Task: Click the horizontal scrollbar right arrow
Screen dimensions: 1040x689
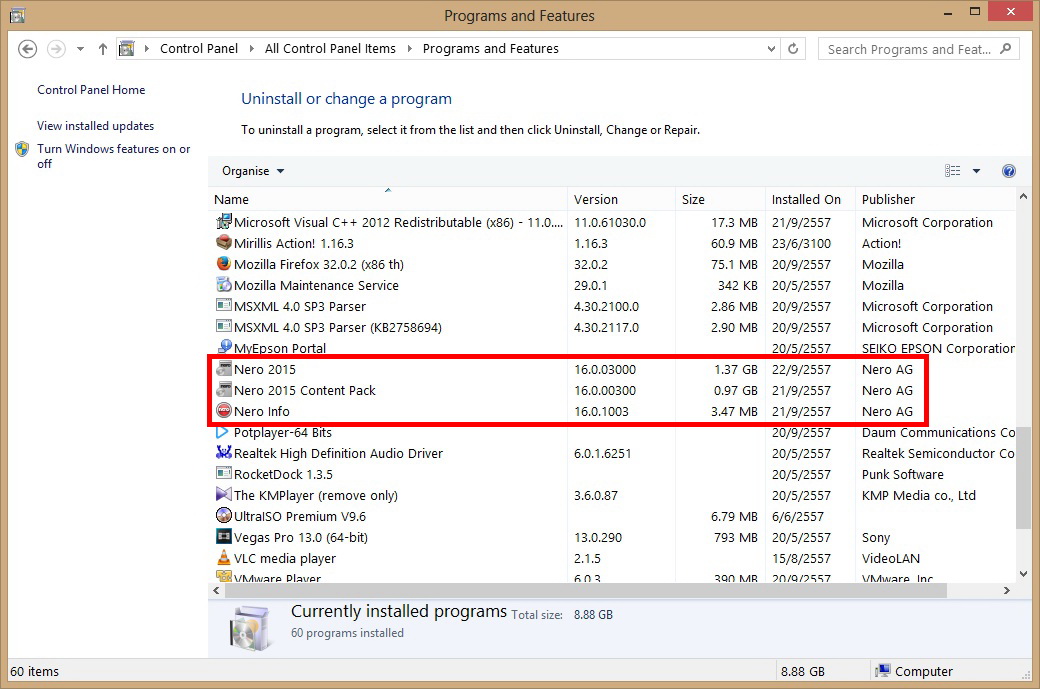Action: 1006,590
